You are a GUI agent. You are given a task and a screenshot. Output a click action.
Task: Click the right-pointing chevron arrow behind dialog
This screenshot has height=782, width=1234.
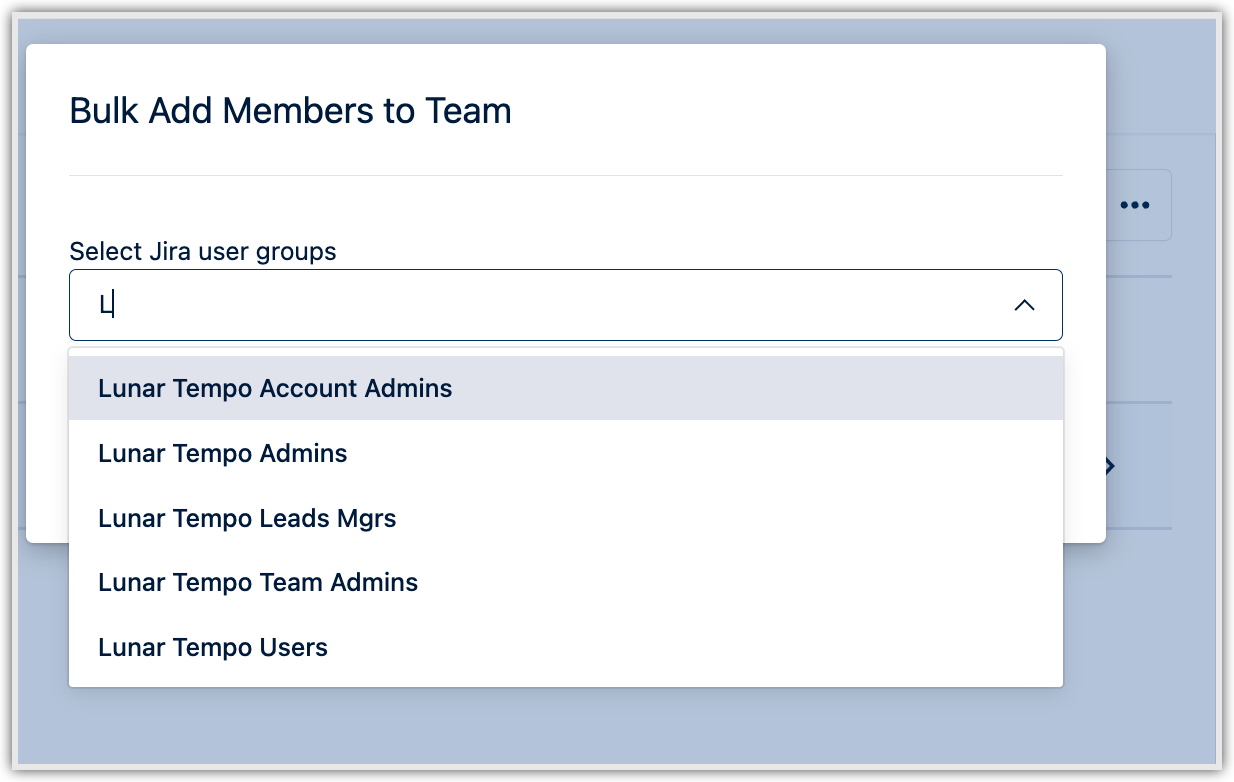click(x=1110, y=466)
